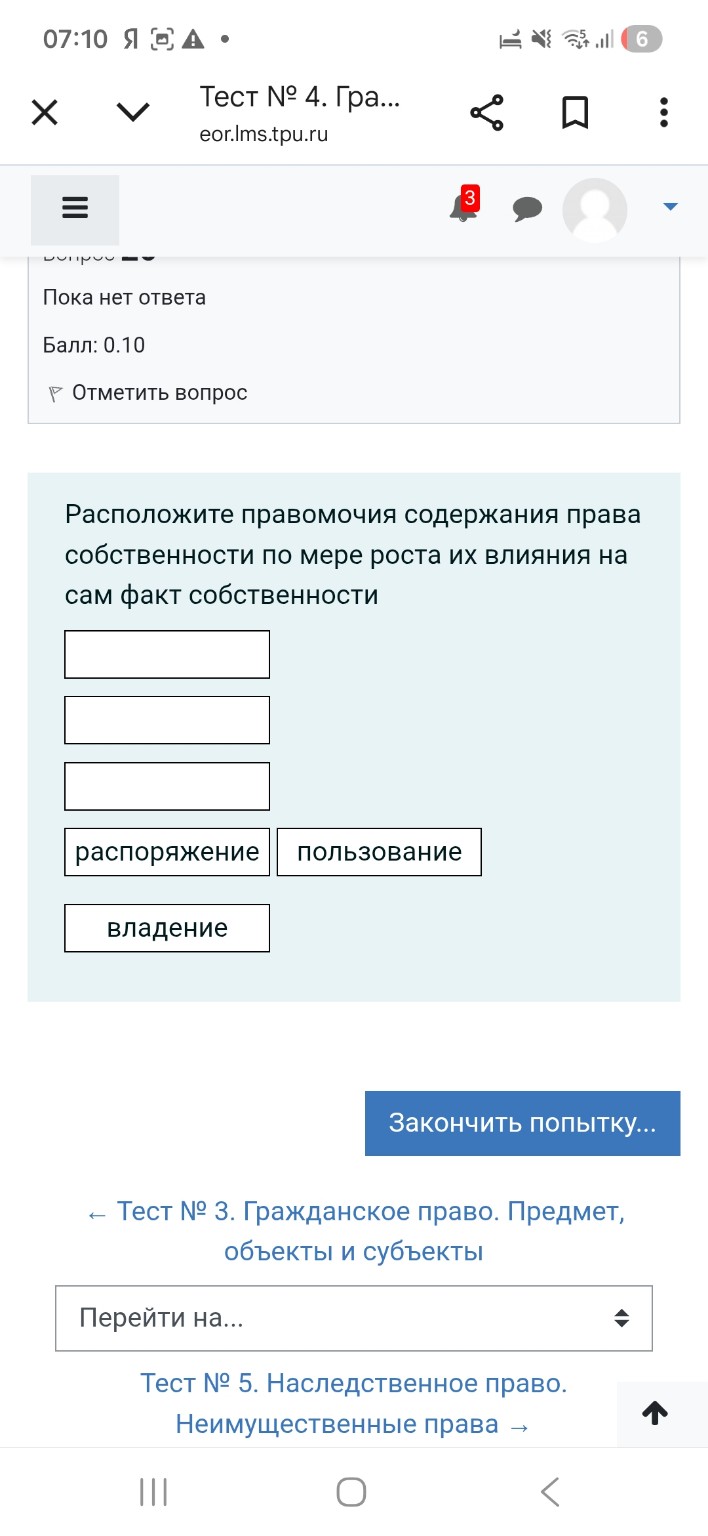
Task: Bookmark the page with the bookmark icon
Action: tap(575, 112)
